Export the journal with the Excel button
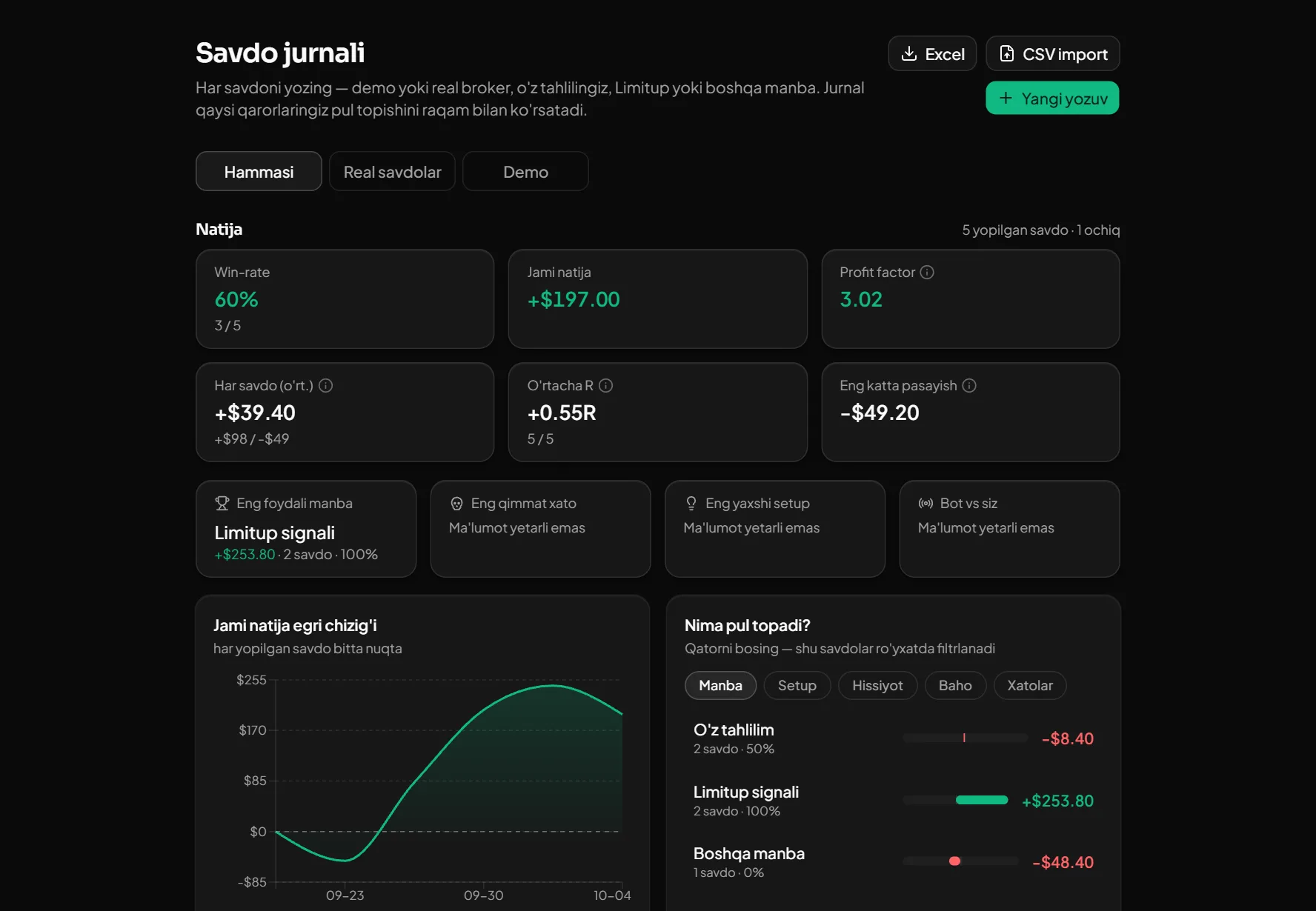Image resolution: width=1316 pixels, height=911 pixels. click(932, 53)
